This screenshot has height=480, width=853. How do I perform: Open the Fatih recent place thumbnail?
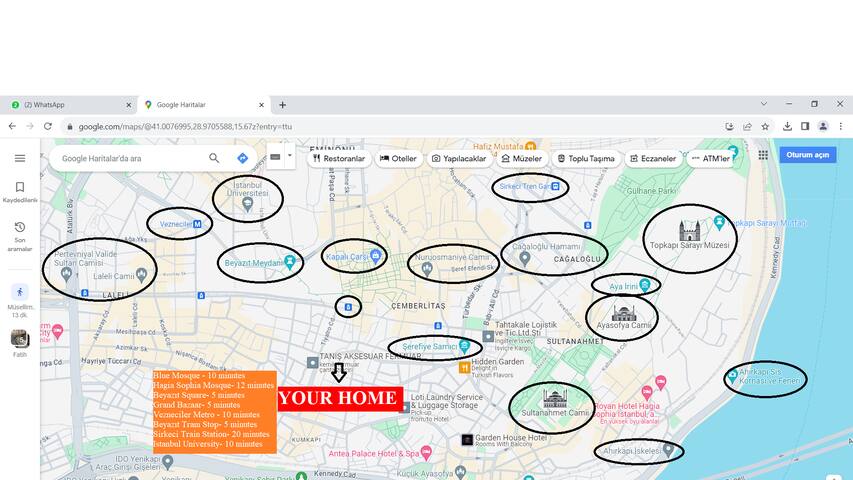pyautogui.click(x=20, y=340)
